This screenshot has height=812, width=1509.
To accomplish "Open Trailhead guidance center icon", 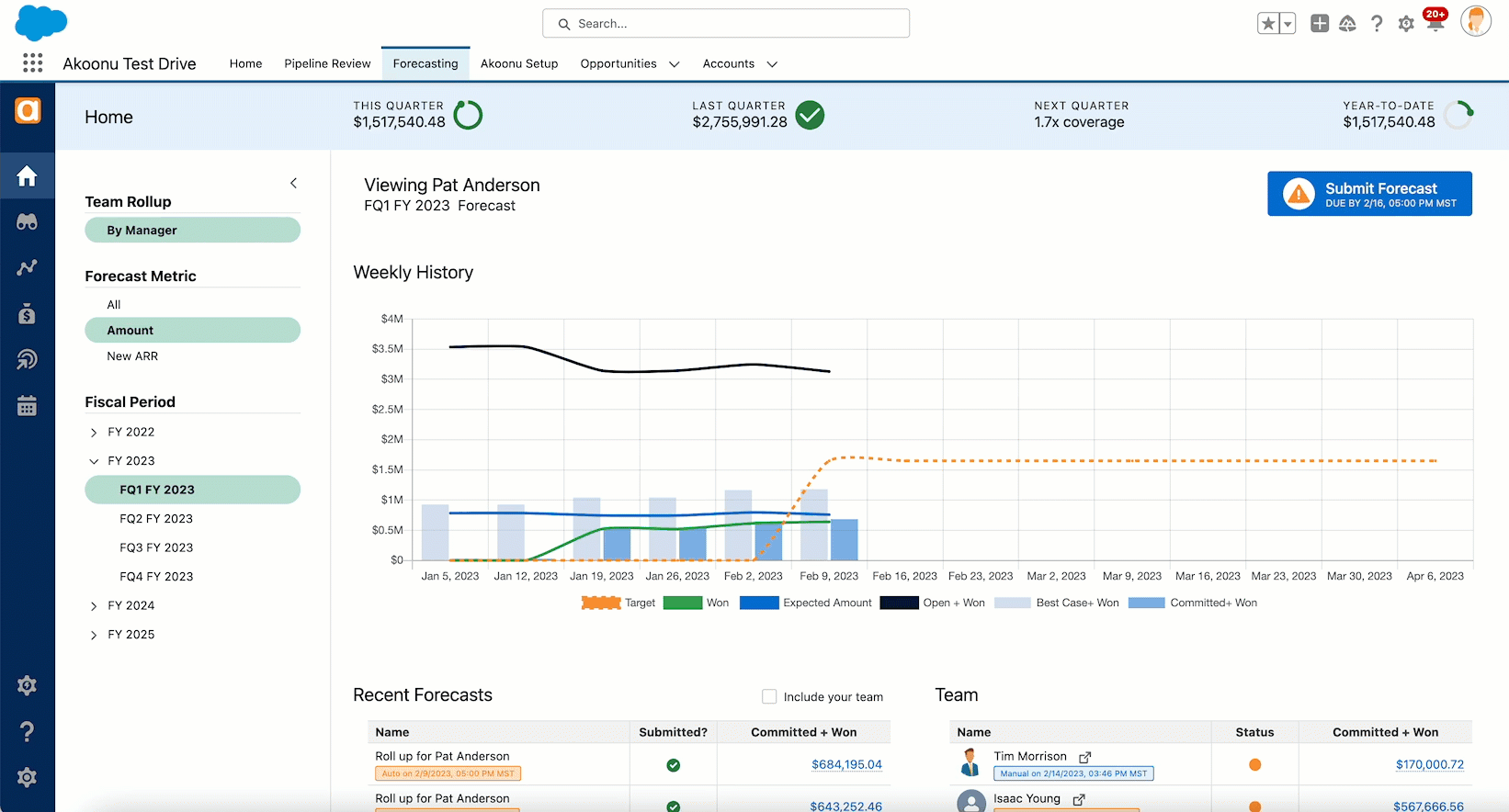I will pos(1347,24).
